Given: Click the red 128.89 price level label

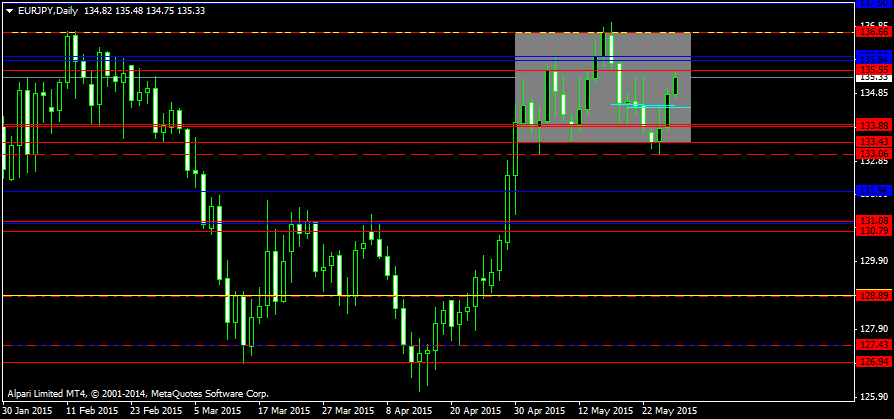Looking at the screenshot, I should [873, 296].
